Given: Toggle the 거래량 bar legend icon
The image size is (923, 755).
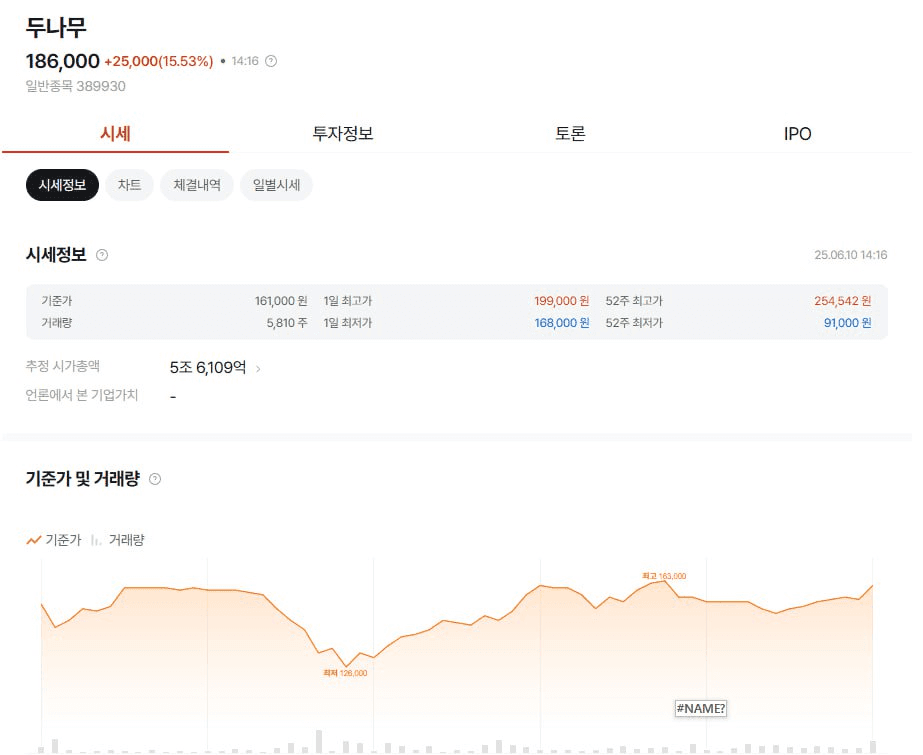Looking at the screenshot, I should click(x=96, y=540).
